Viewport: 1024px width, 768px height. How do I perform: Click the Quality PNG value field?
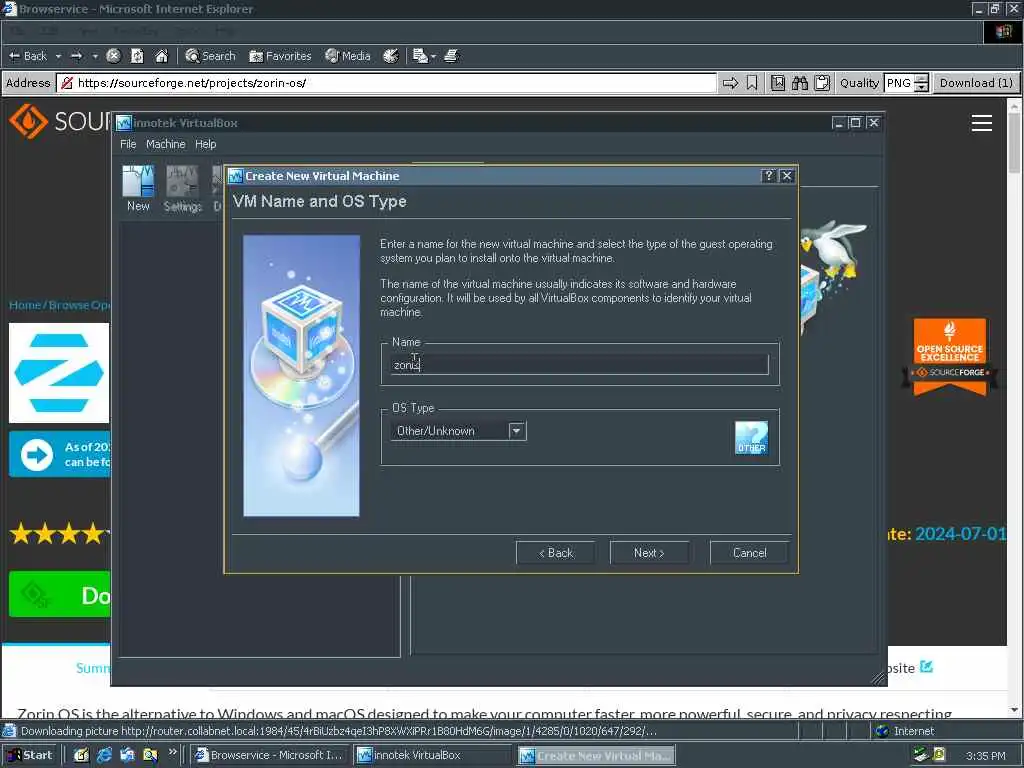click(899, 83)
